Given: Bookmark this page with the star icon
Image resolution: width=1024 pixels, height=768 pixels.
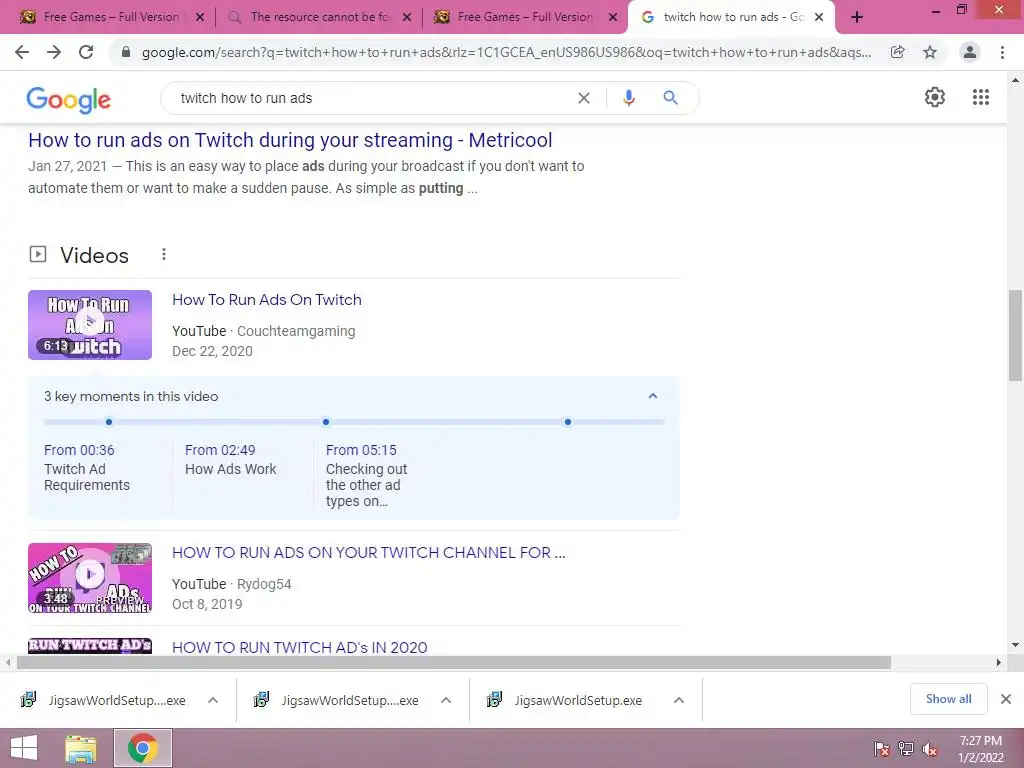Looking at the screenshot, I should [x=930, y=52].
